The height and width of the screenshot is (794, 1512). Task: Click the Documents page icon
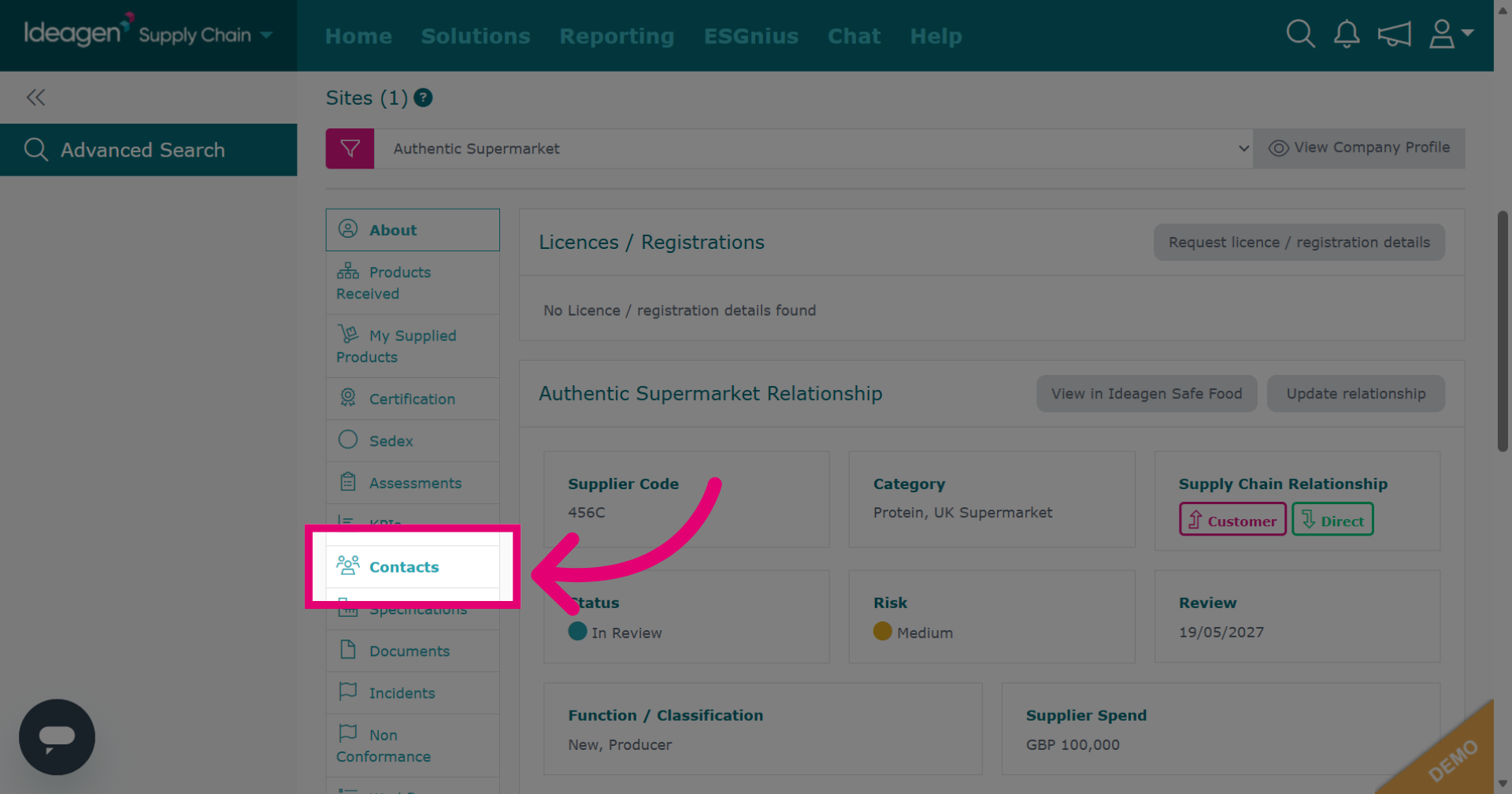click(x=348, y=649)
